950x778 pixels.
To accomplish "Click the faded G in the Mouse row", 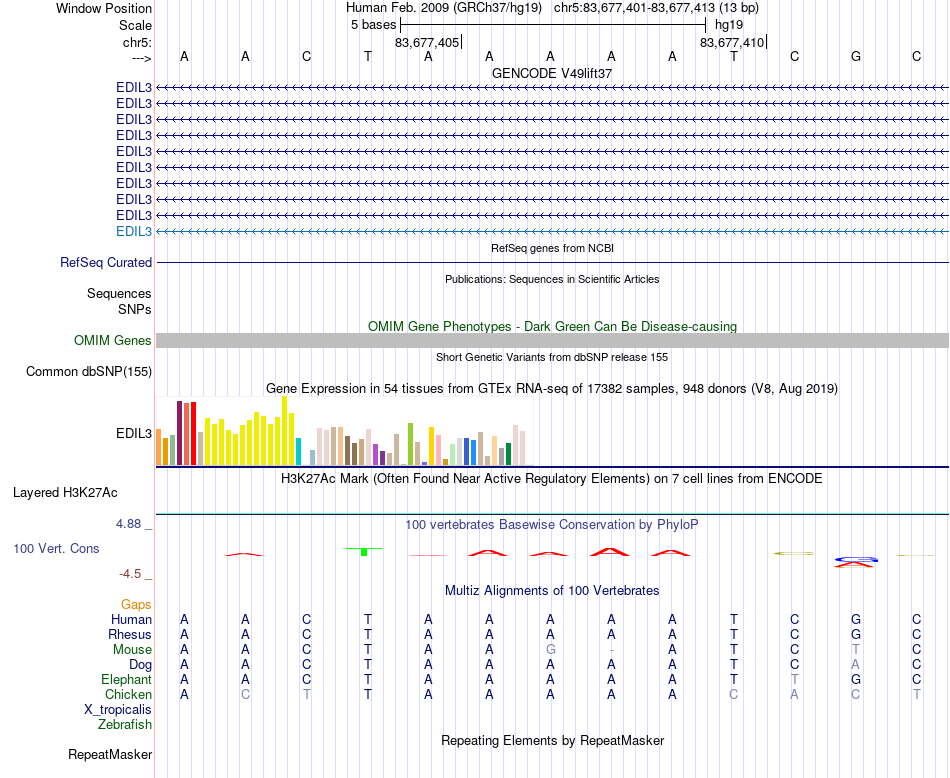I will tap(550, 650).
